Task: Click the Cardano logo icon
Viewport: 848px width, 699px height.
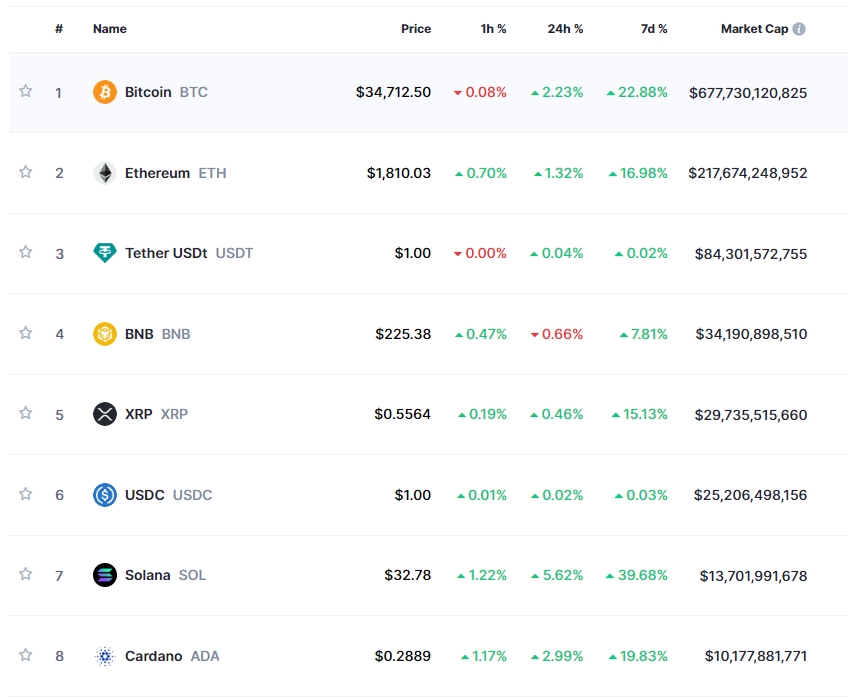Action: pyautogui.click(x=105, y=656)
